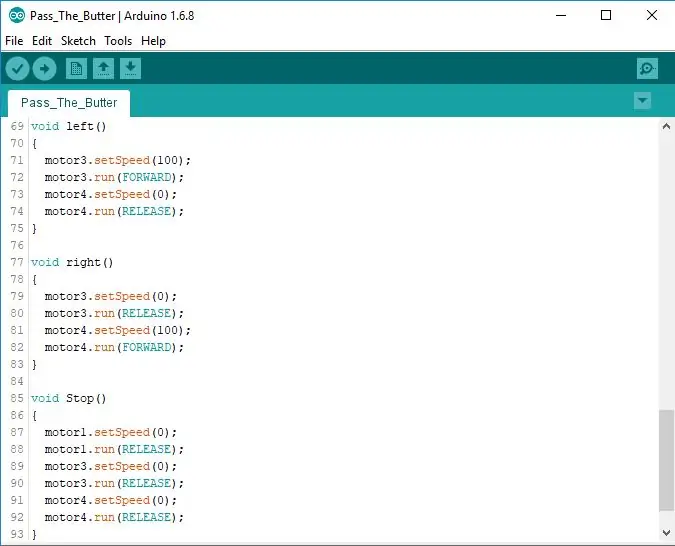Click the vertical scrollbar thumb
The width and height of the screenshot is (675, 546).
tap(666, 460)
